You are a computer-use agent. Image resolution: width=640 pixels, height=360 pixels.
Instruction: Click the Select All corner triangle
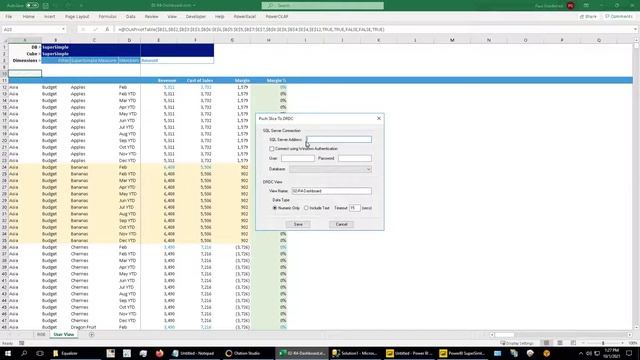[x=4, y=40]
